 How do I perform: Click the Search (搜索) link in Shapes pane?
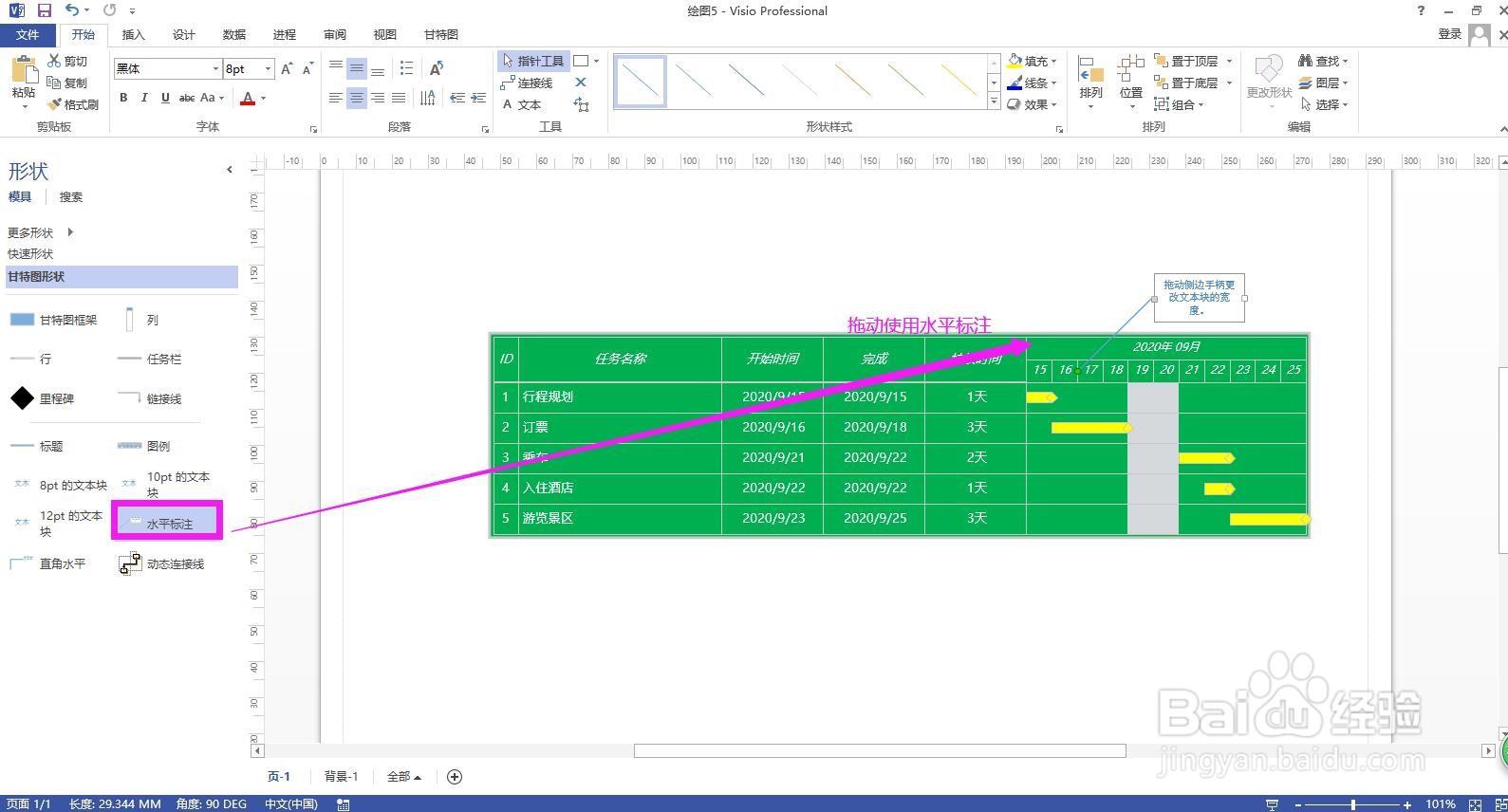point(71,197)
